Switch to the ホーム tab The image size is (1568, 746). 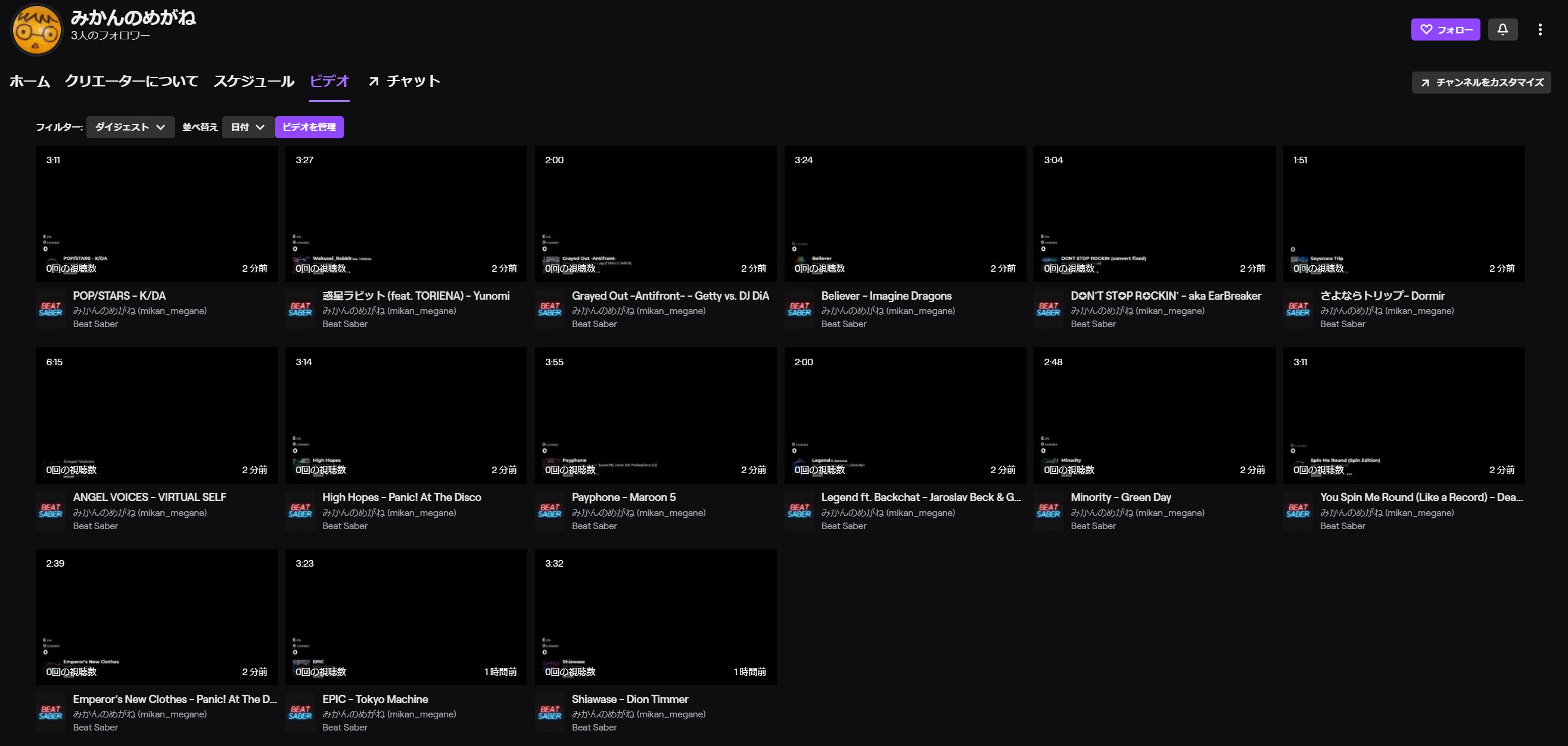tap(30, 81)
